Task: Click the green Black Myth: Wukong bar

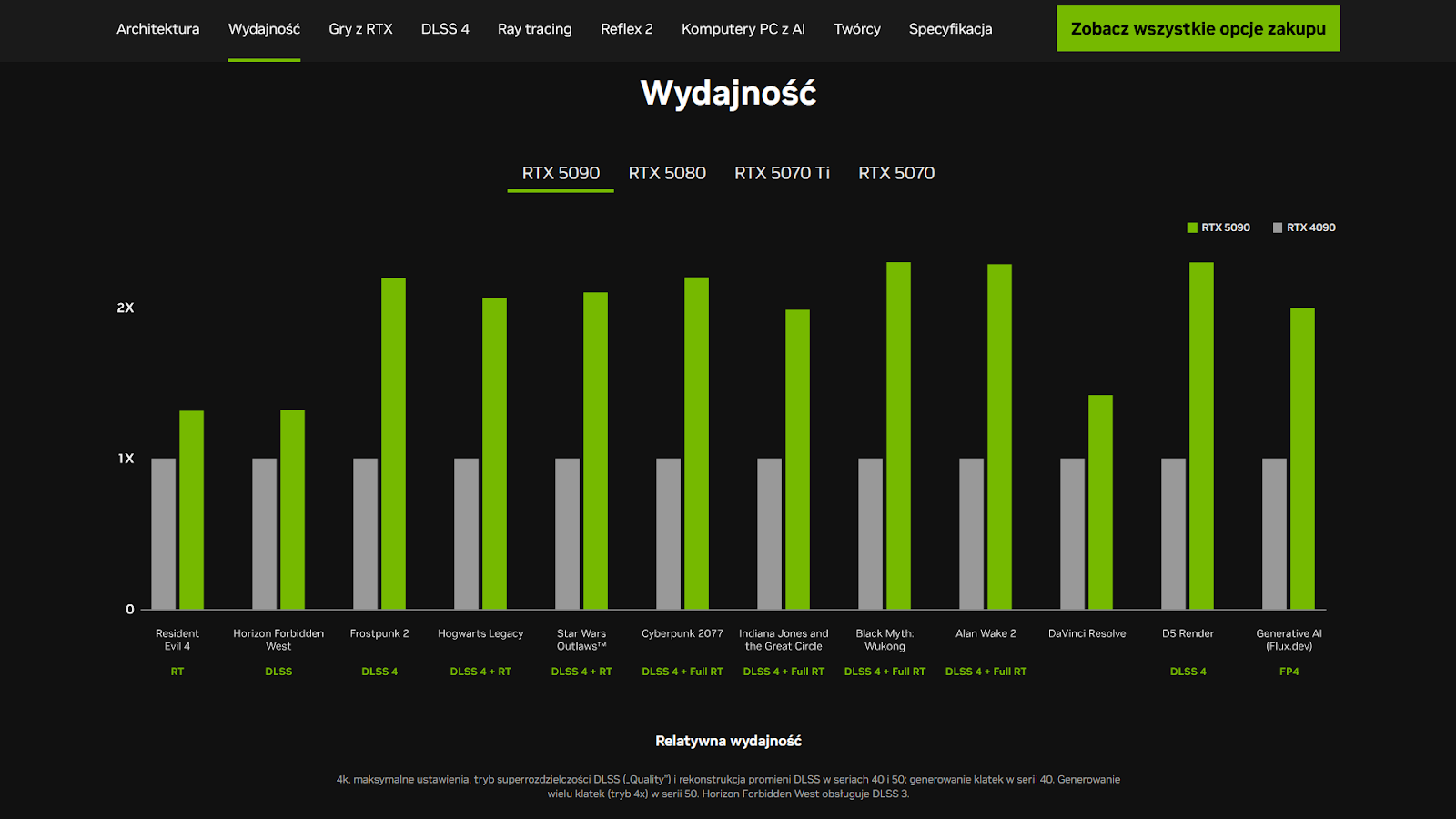Action: [898, 436]
